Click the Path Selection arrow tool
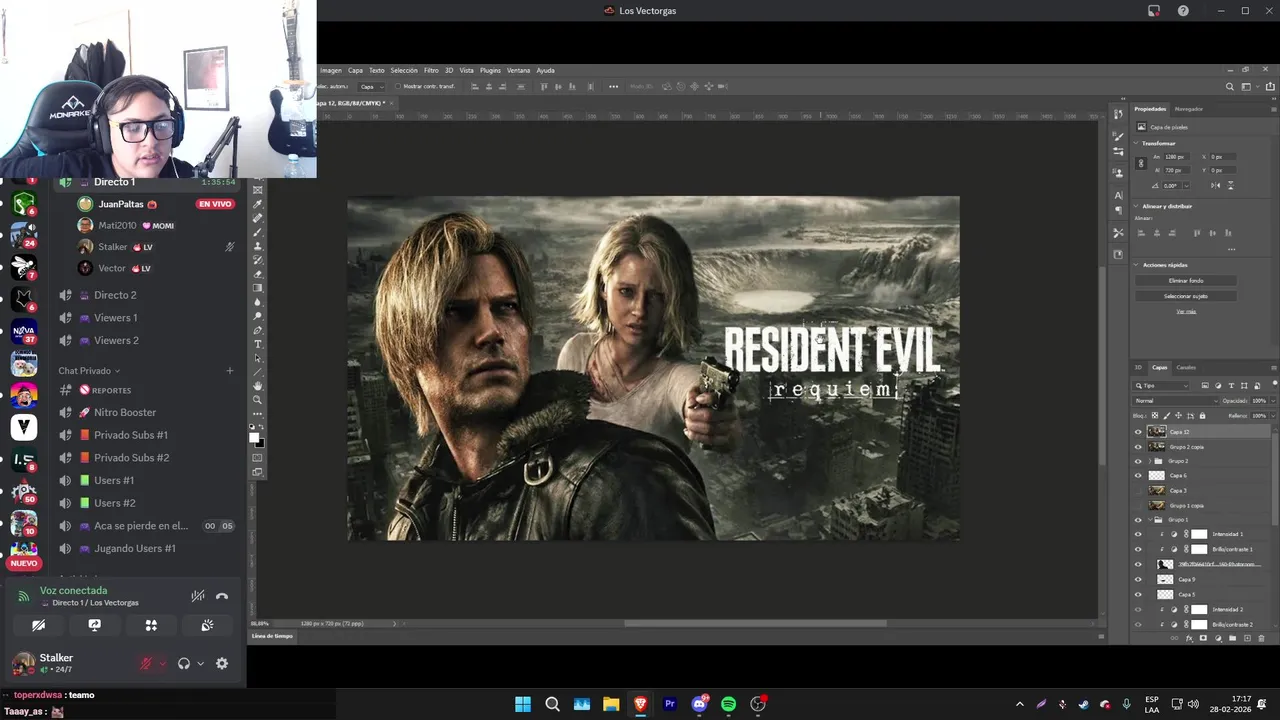 pyautogui.click(x=257, y=358)
